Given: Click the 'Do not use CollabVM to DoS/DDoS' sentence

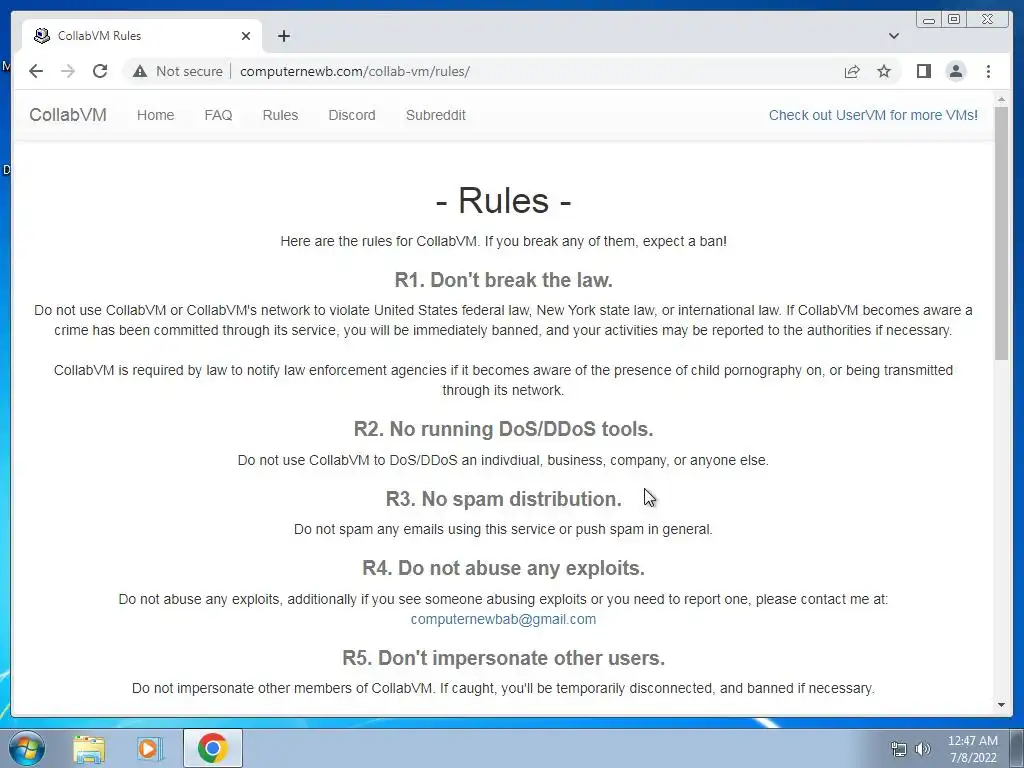Looking at the screenshot, I should [x=504, y=460].
